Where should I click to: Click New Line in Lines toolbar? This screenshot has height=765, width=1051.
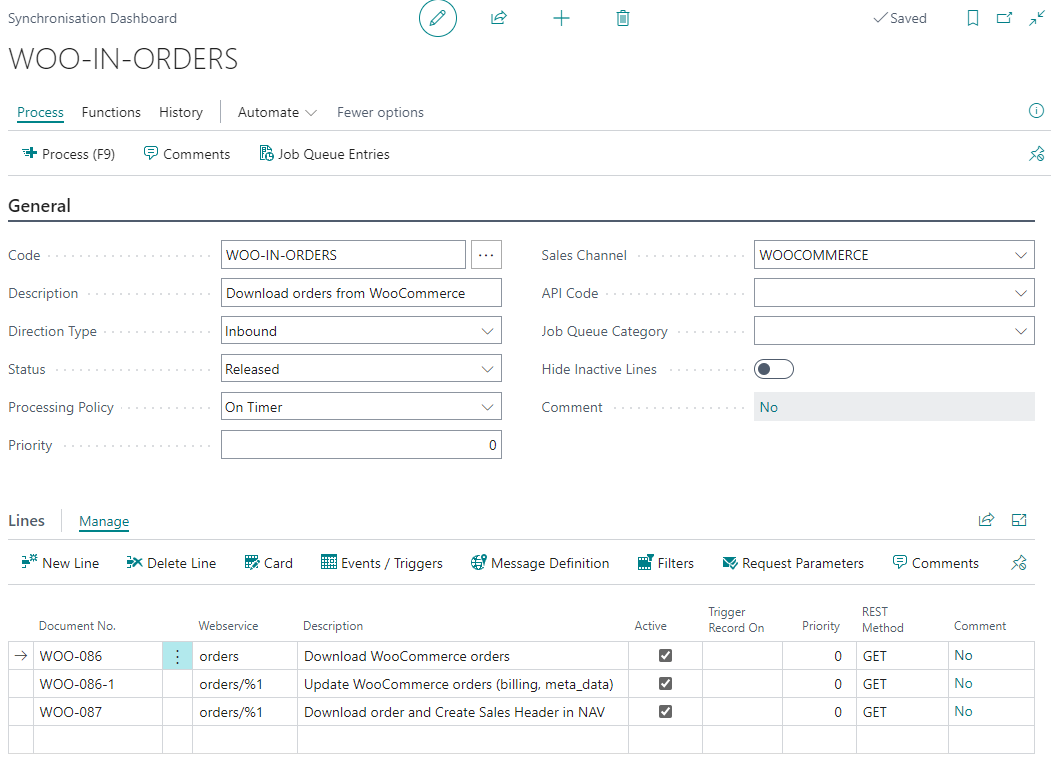coord(60,563)
